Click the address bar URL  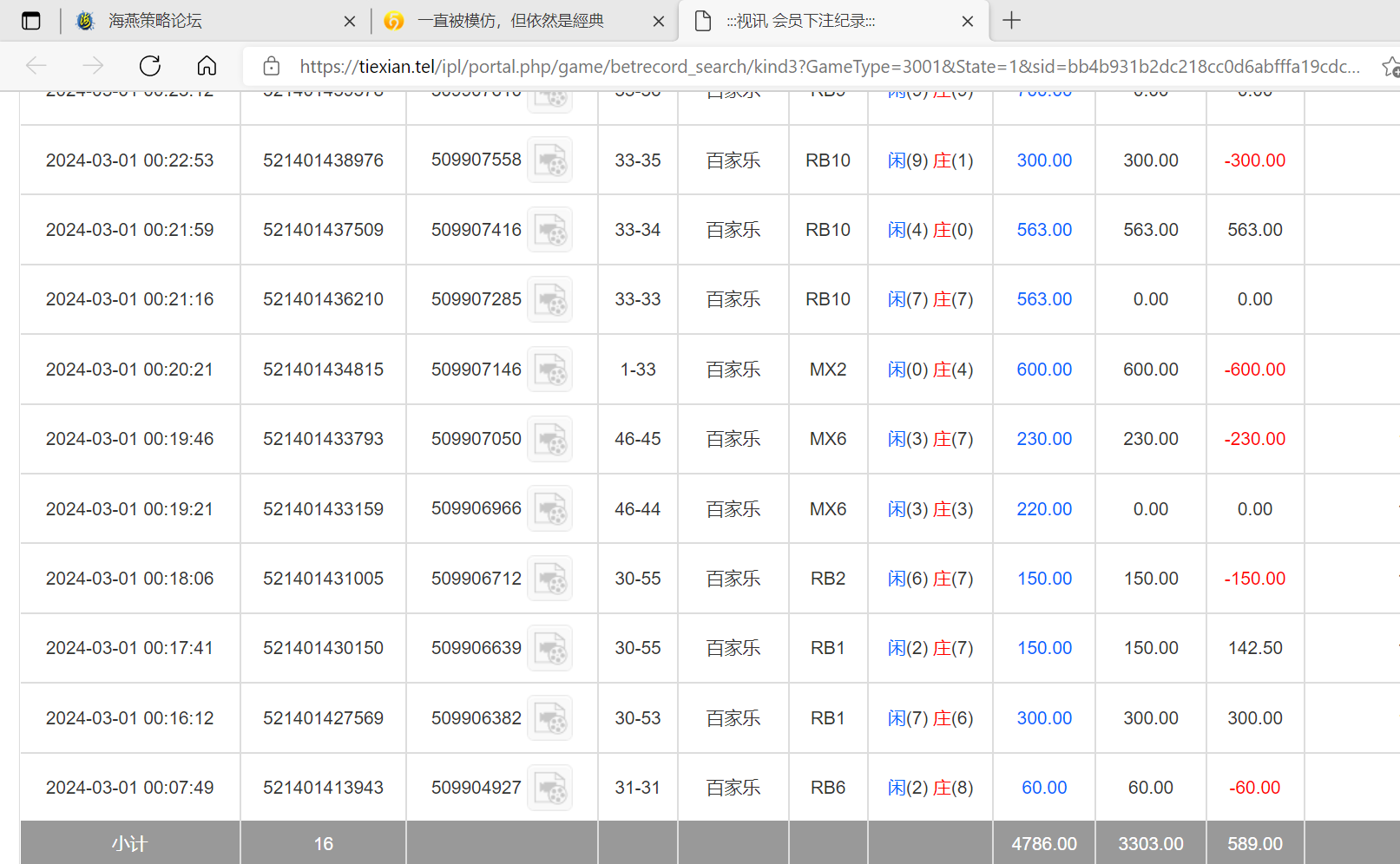pos(829,66)
